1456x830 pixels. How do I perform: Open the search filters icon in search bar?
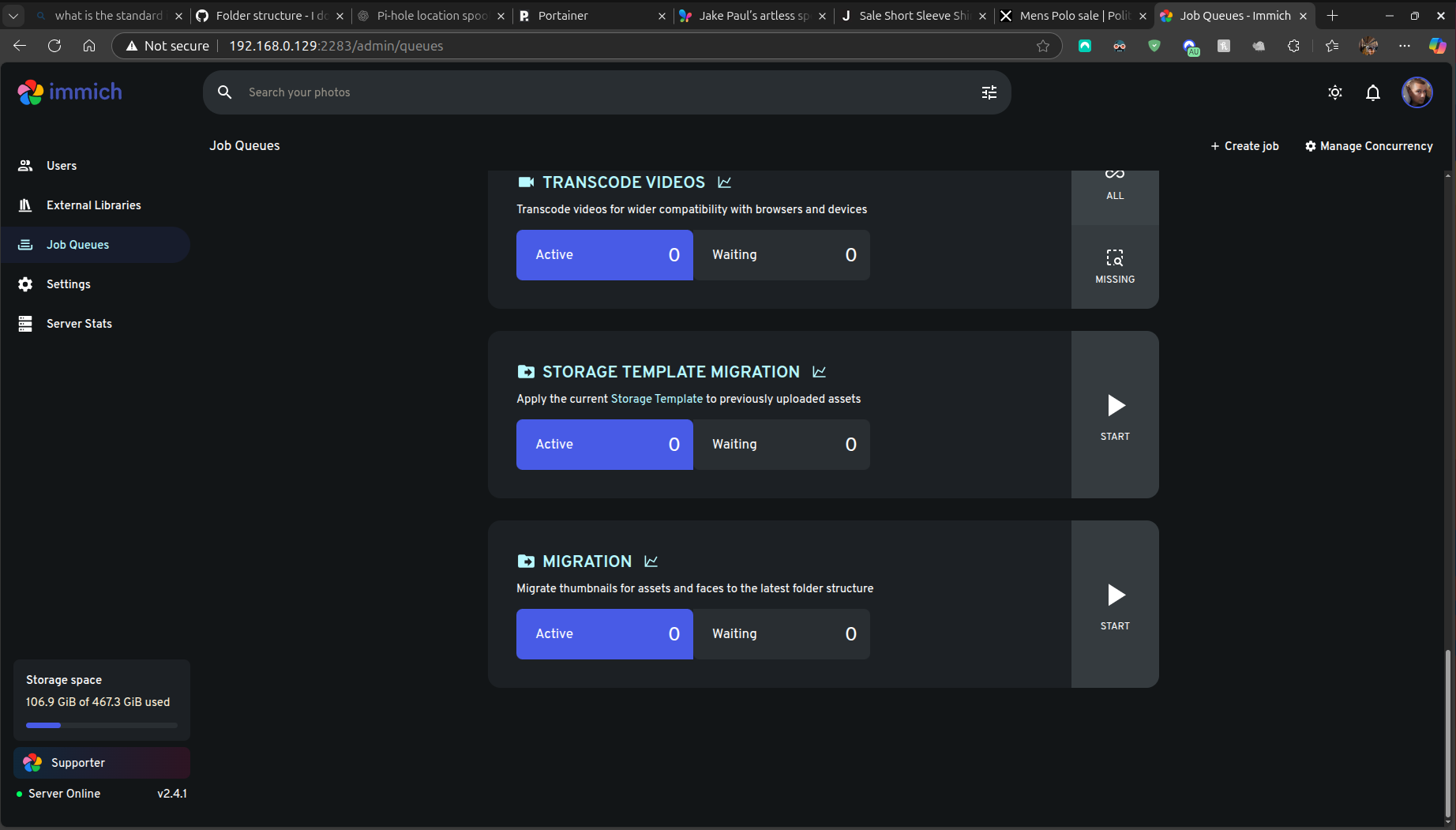click(989, 92)
